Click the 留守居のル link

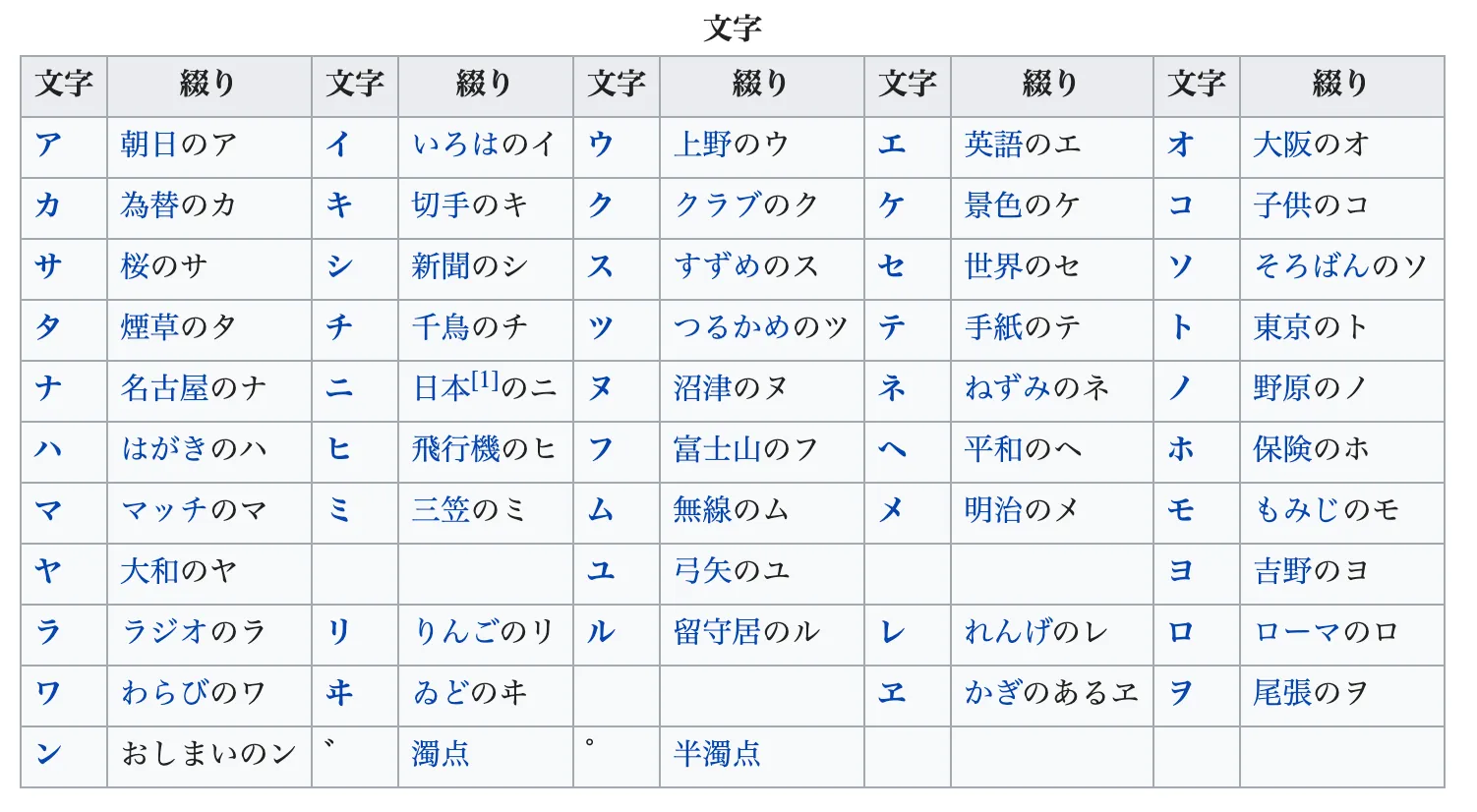pos(746,633)
